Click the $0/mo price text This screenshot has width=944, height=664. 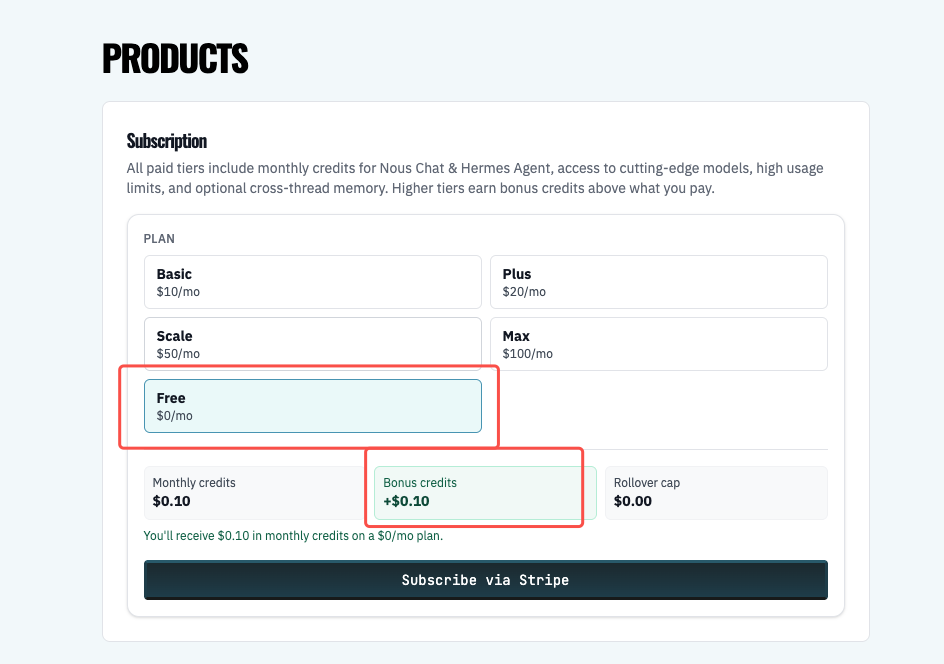(175, 416)
